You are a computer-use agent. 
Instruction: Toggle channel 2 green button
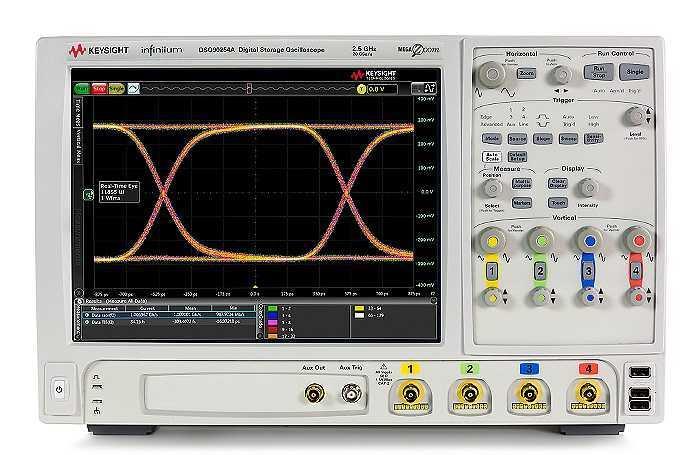541,270
